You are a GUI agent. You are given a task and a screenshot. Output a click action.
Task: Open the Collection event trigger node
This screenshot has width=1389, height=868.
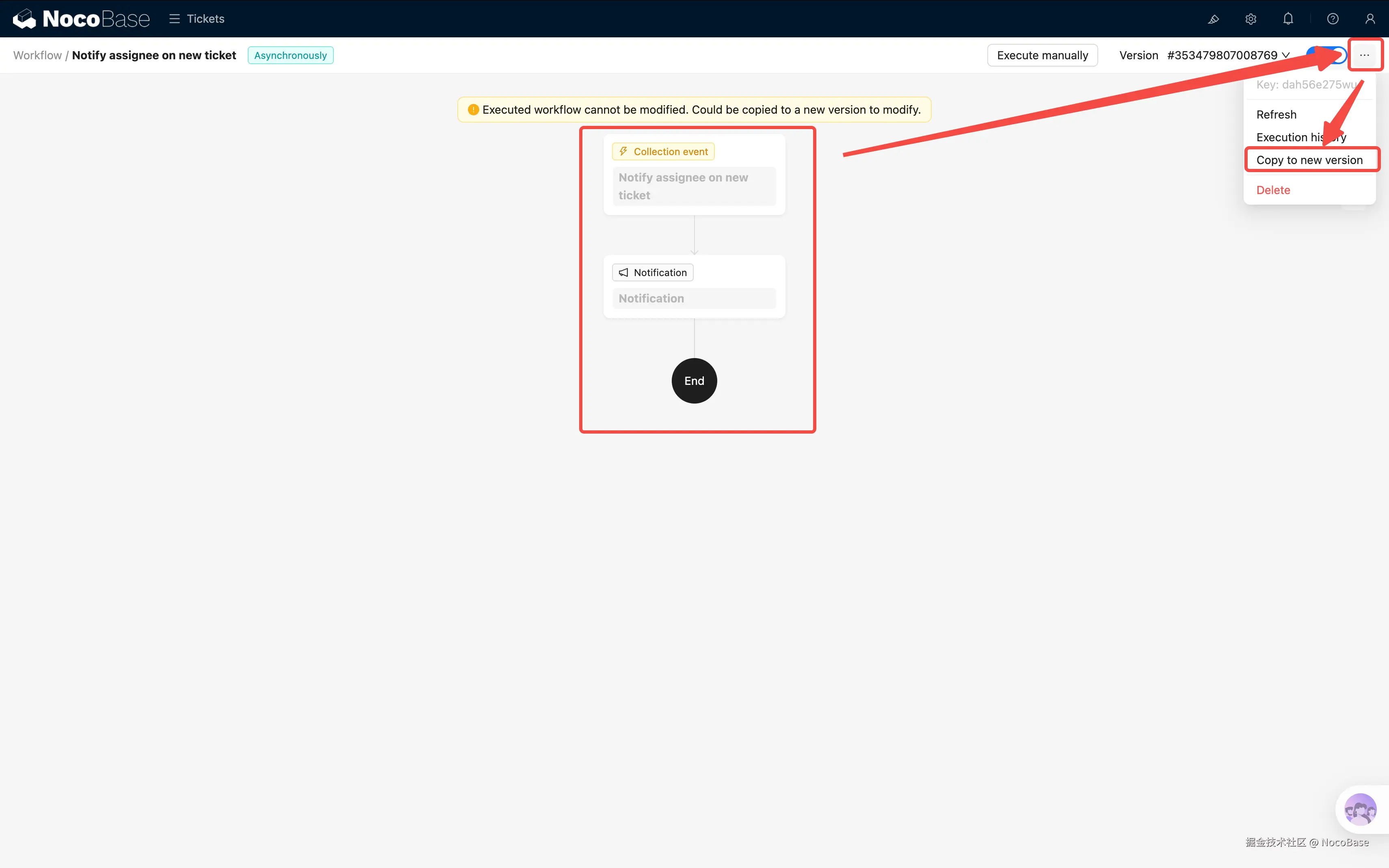pyautogui.click(x=694, y=175)
